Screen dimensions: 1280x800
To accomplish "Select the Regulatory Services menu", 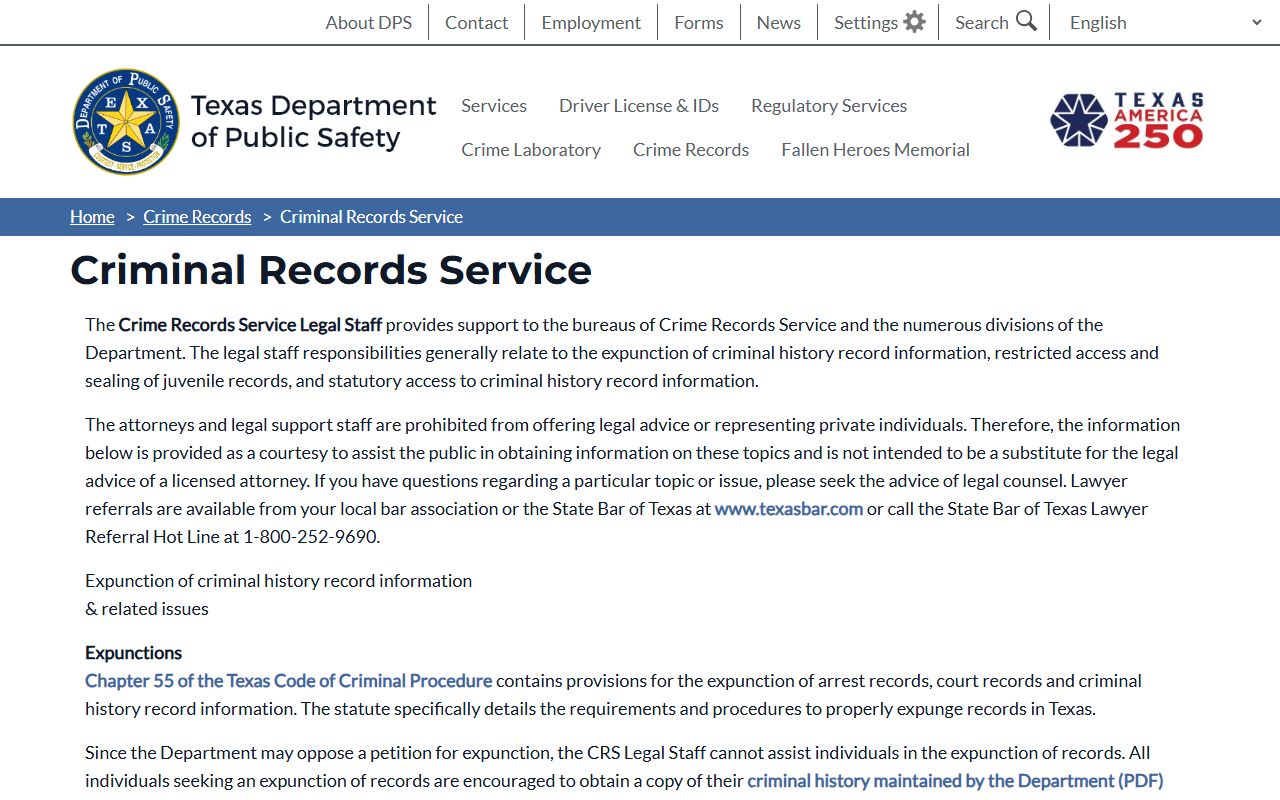I will tap(829, 105).
